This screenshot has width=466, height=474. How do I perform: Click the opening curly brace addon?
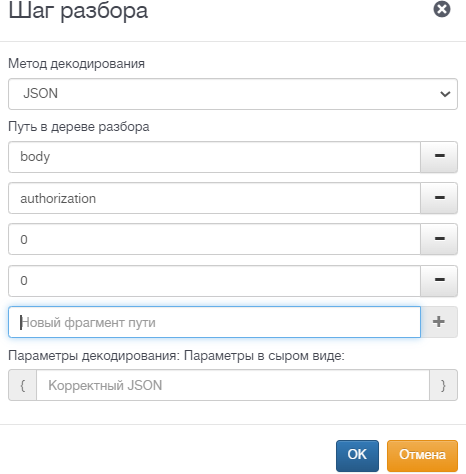pyautogui.click(x=22, y=385)
